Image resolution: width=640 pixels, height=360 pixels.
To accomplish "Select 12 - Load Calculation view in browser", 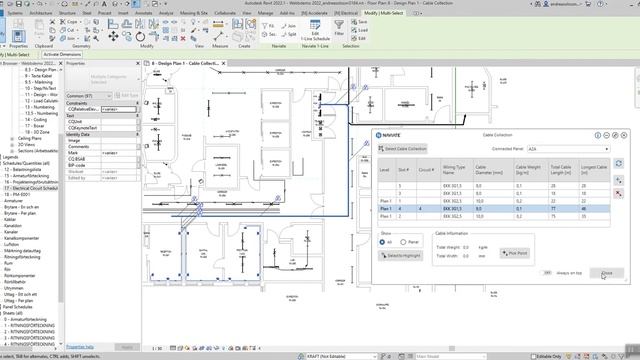I will tap(41, 101).
